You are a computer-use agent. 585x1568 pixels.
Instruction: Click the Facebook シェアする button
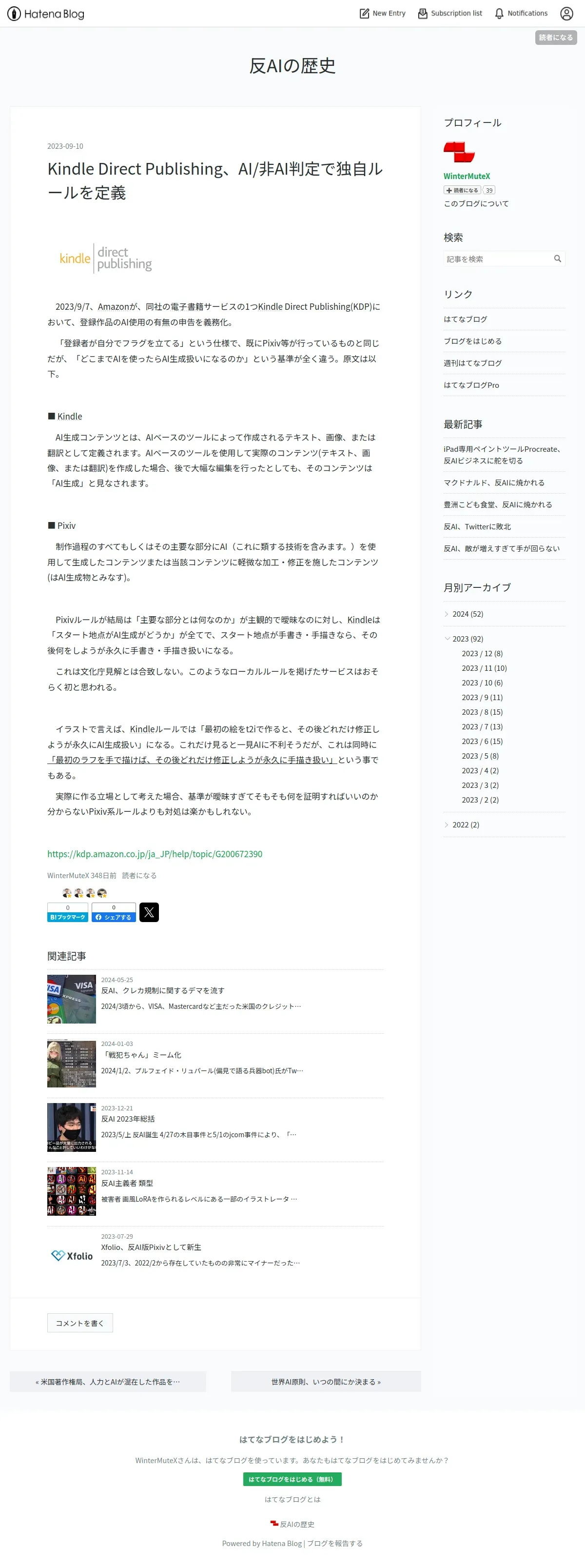114,912
